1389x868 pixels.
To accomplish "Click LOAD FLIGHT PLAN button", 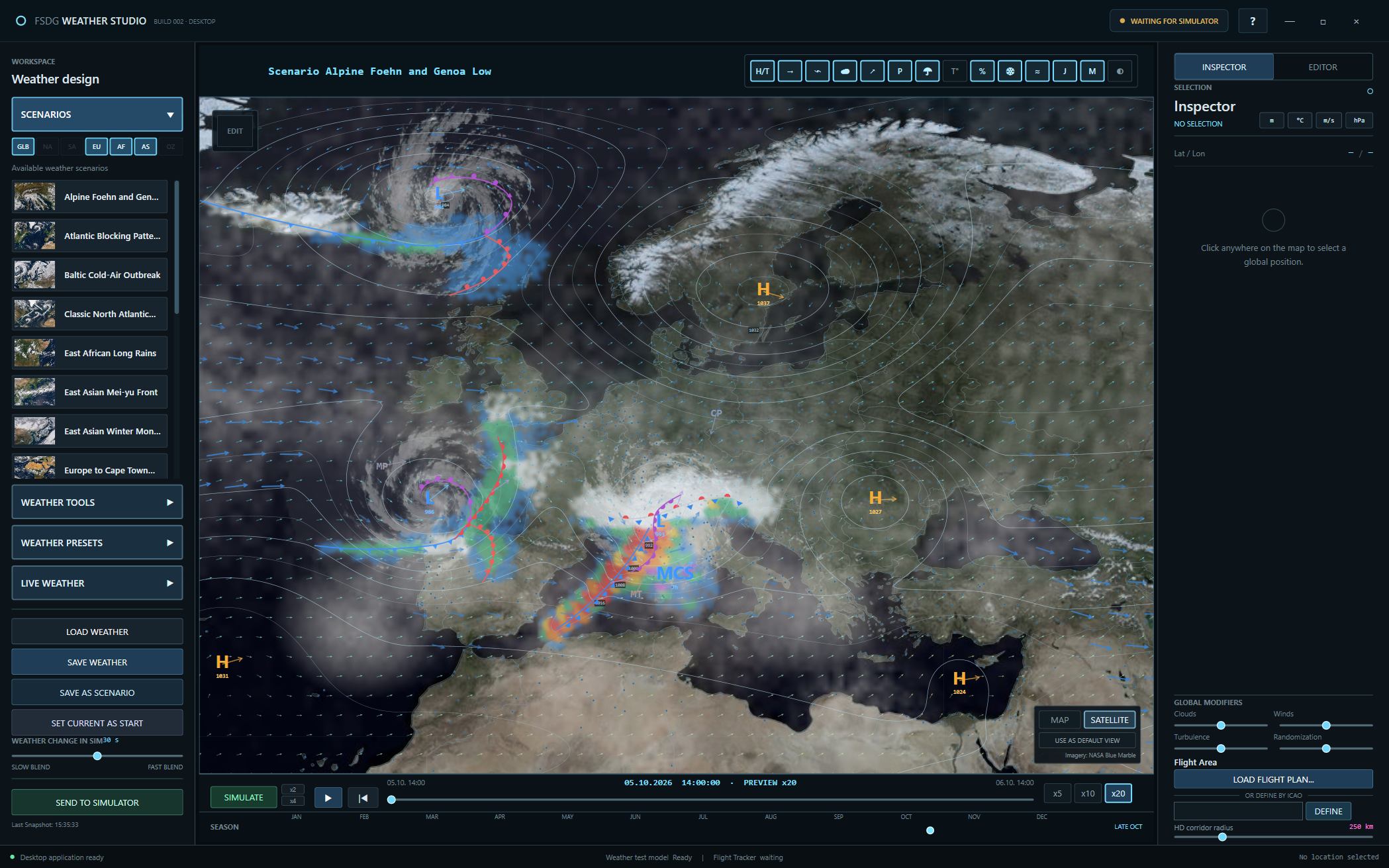I will pyautogui.click(x=1273, y=779).
